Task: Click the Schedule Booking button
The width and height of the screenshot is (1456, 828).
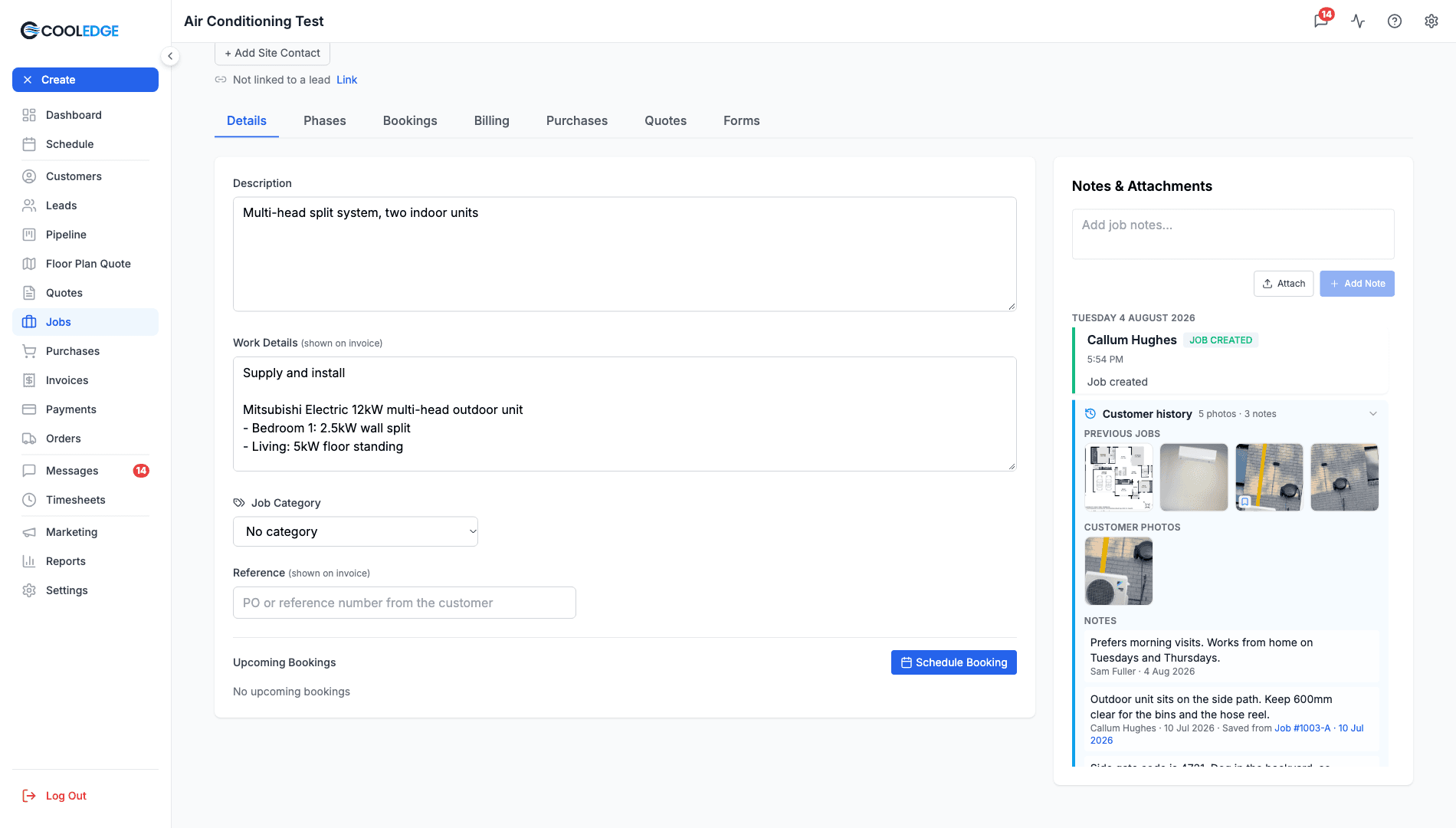Action: tap(954, 662)
